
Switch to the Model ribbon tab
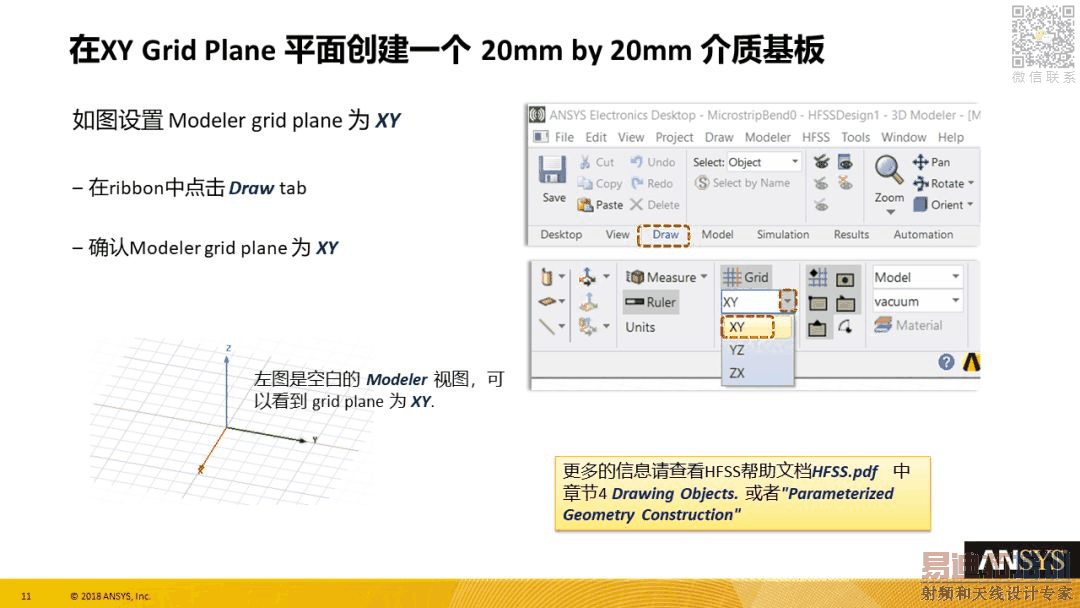point(717,234)
